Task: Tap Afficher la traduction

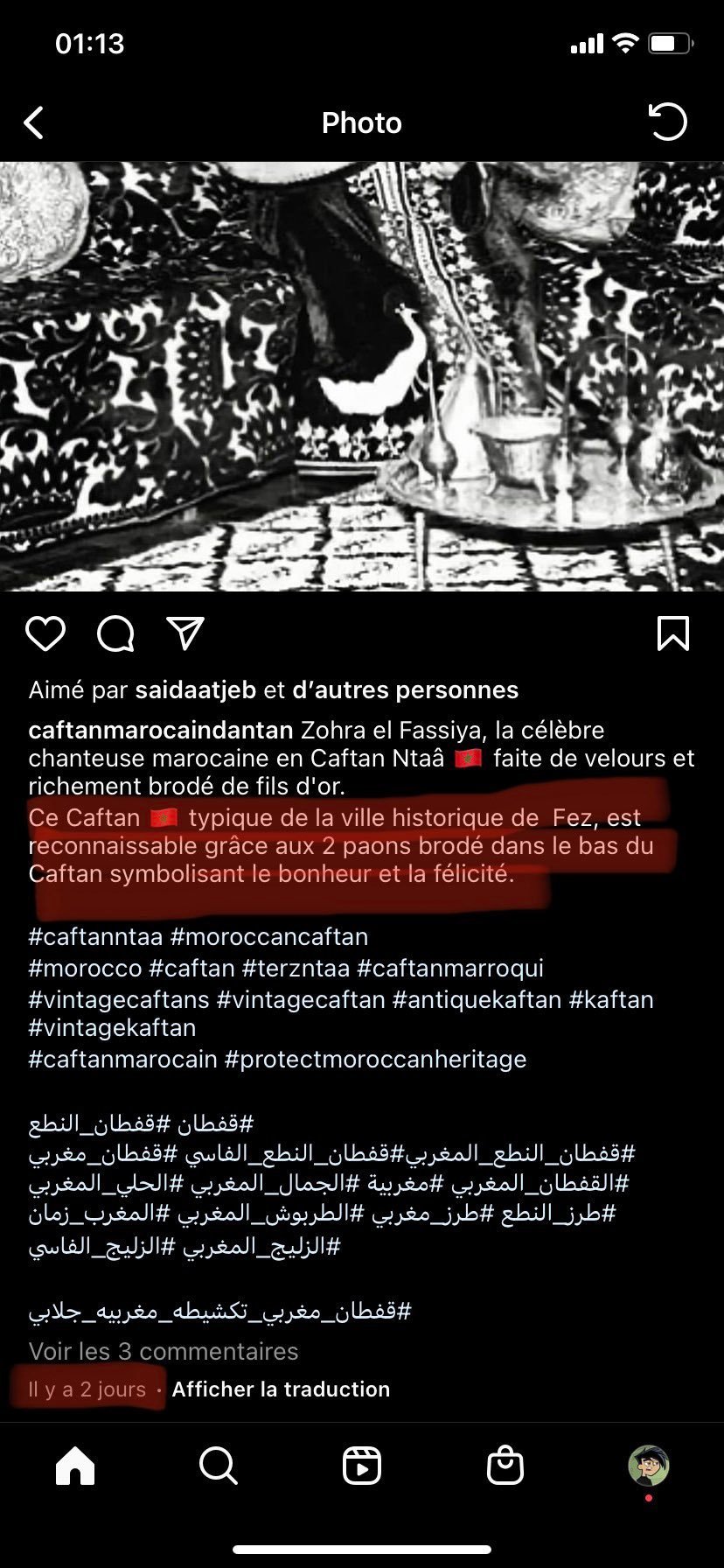Action: click(x=281, y=1389)
